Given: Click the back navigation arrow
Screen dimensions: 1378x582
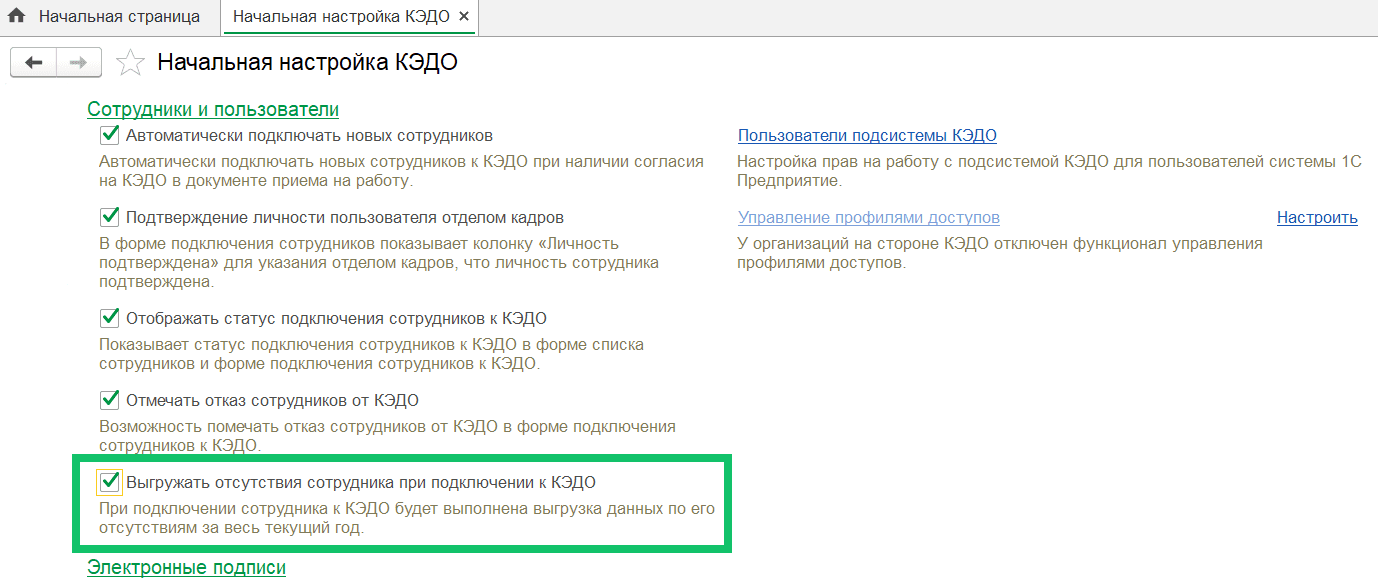Looking at the screenshot, I should (33, 62).
